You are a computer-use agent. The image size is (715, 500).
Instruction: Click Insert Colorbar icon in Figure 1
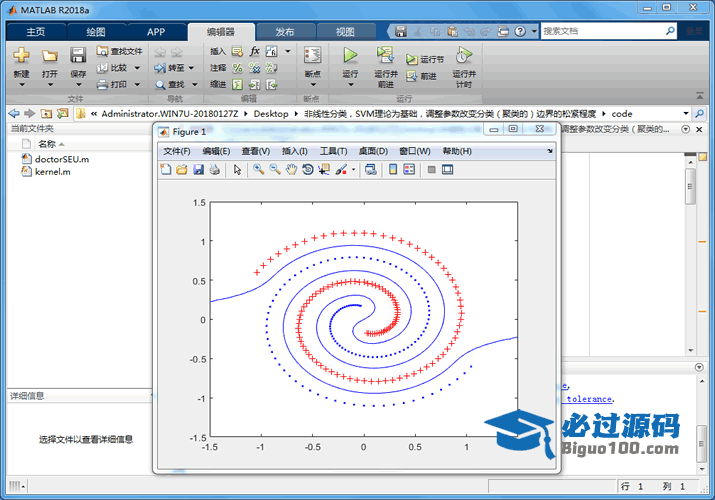click(393, 170)
